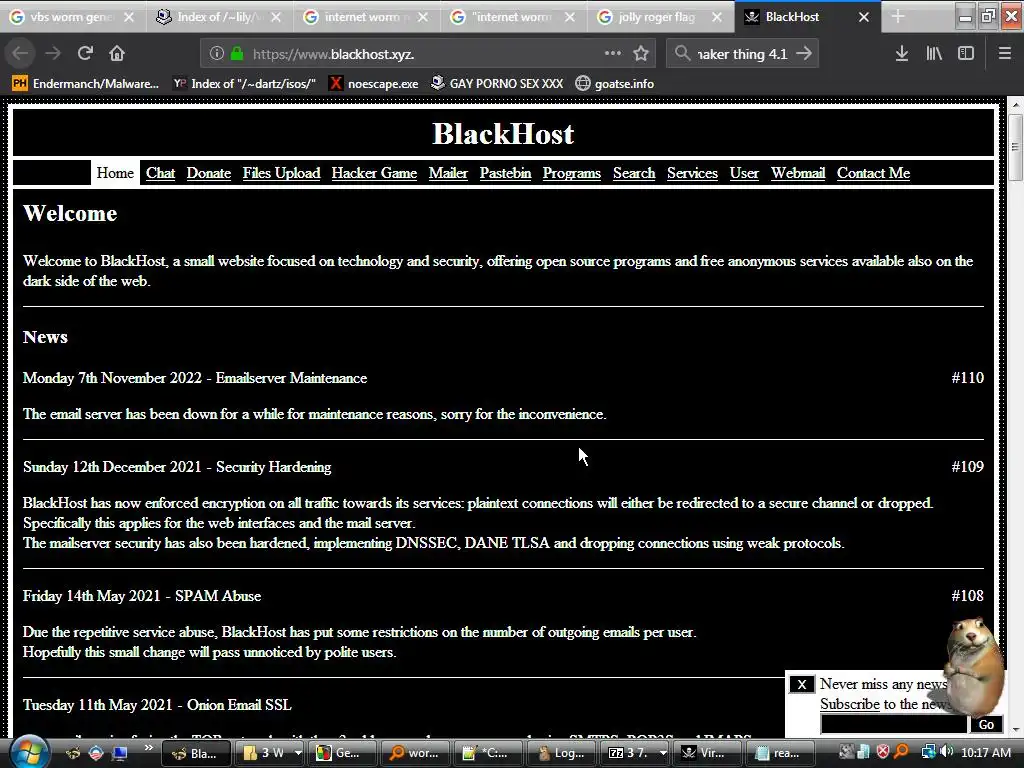Open the Hacker Game link
The image size is (1024, 768).
click(374, 173)
